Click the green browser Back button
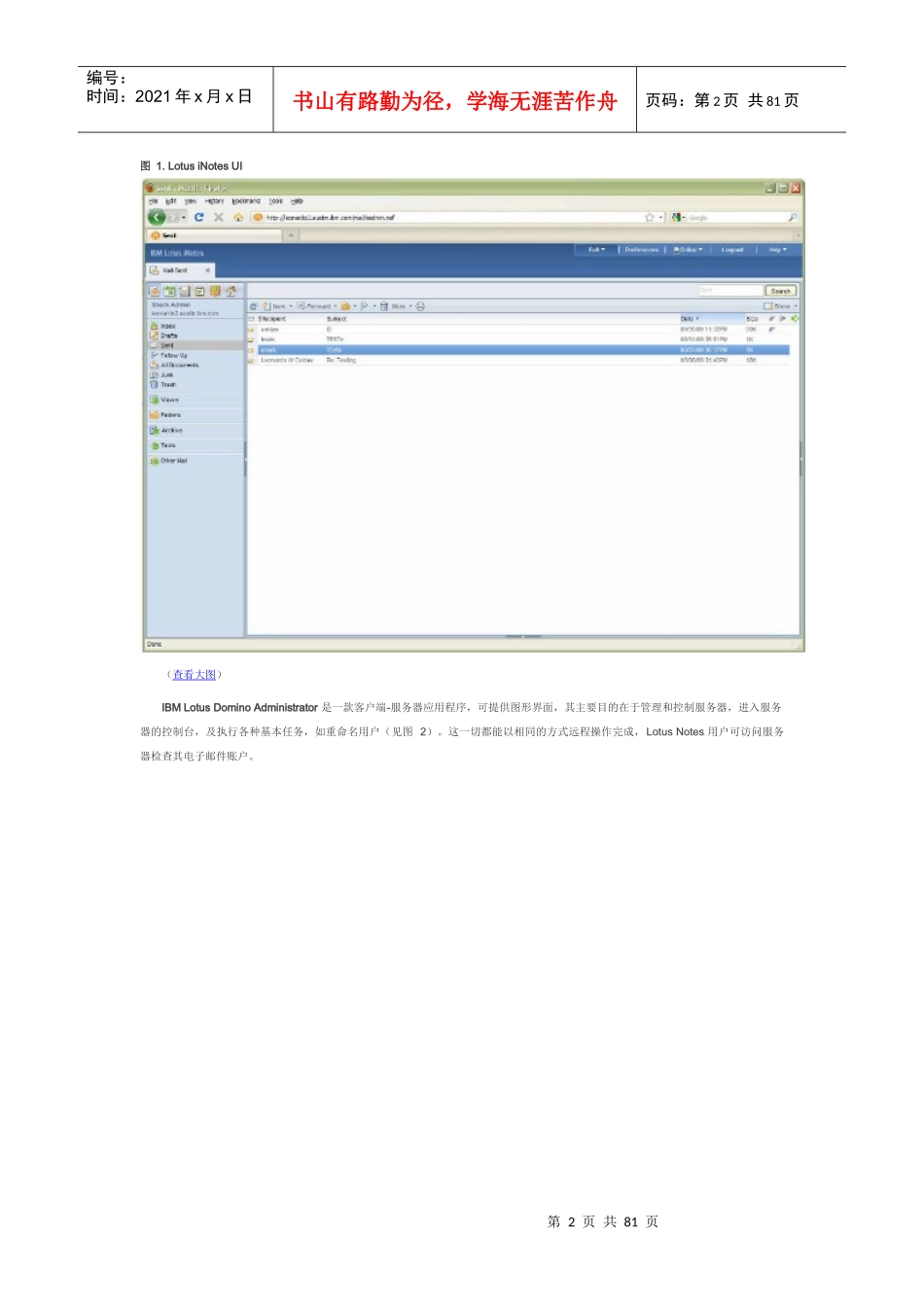The width and height of the screenshot is (924, 1307). pyautogui.click(x=157, y=217)
